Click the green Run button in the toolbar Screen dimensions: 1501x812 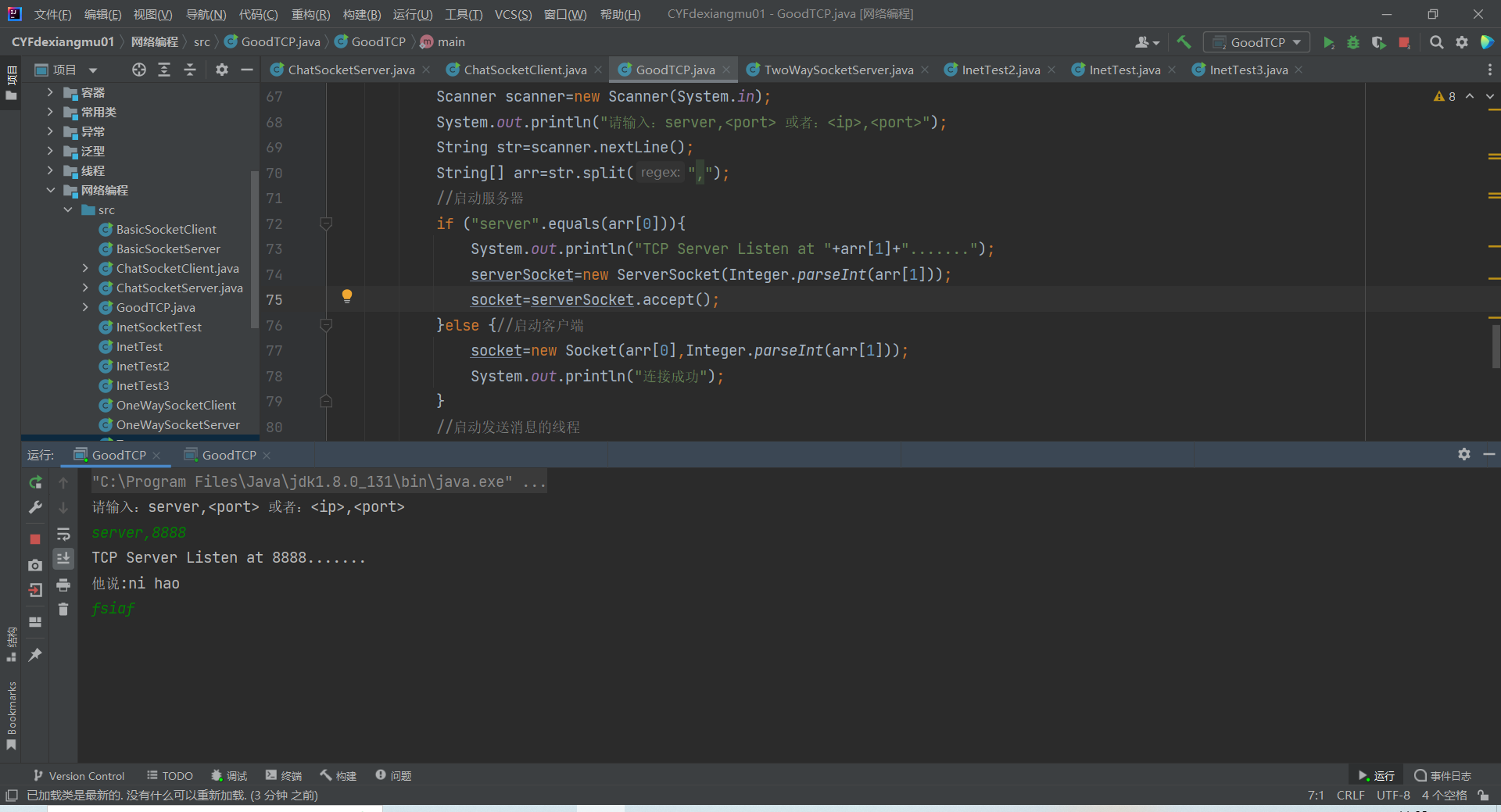click(1328, 42)
